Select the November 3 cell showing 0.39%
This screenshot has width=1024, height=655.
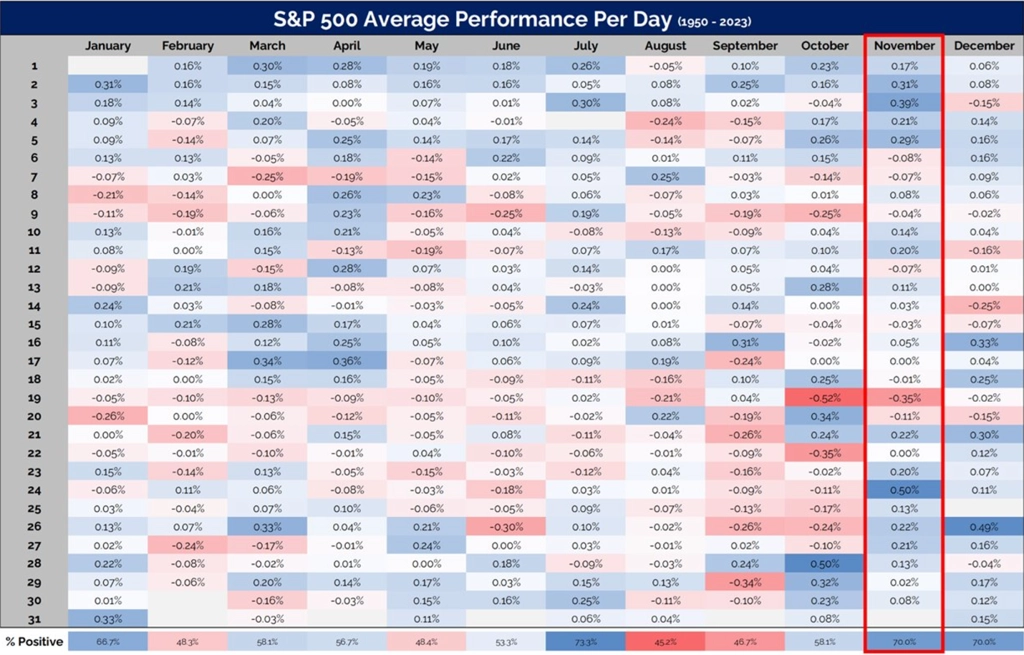click(904, 103)
